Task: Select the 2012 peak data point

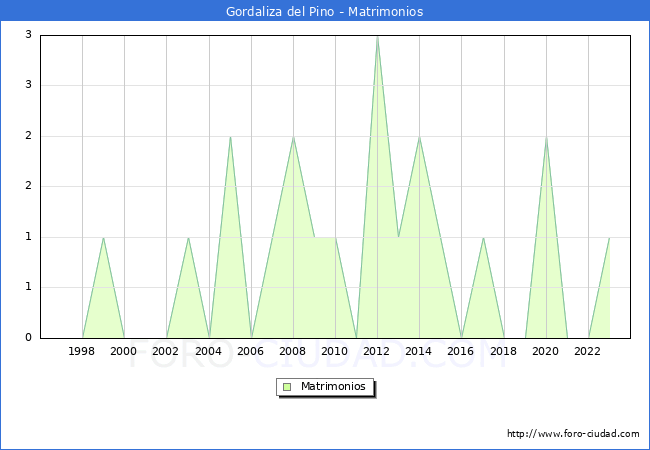Action: pyautogui.click(x=377, y=36)
